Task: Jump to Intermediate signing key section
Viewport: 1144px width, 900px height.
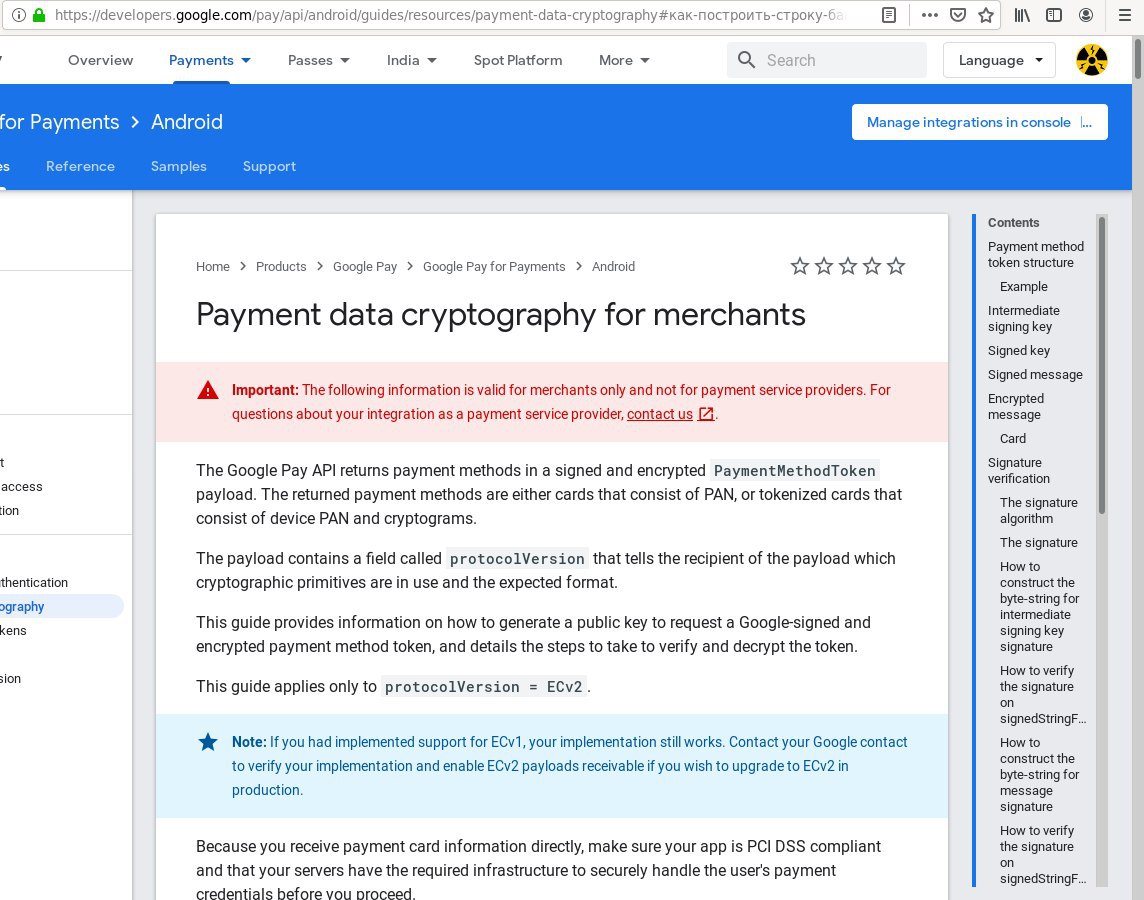Action: click(x=1024, y=319)
